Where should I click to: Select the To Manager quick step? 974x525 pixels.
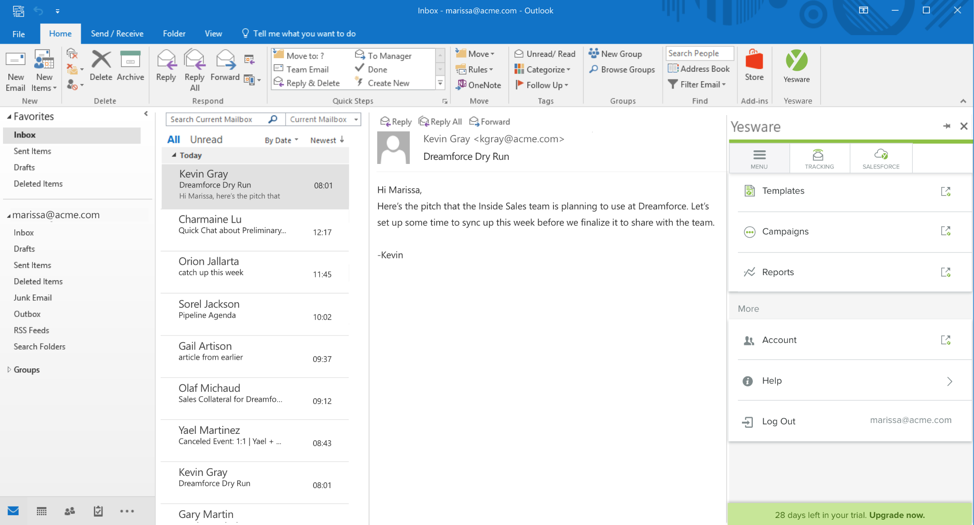click(x=383, y=56)
